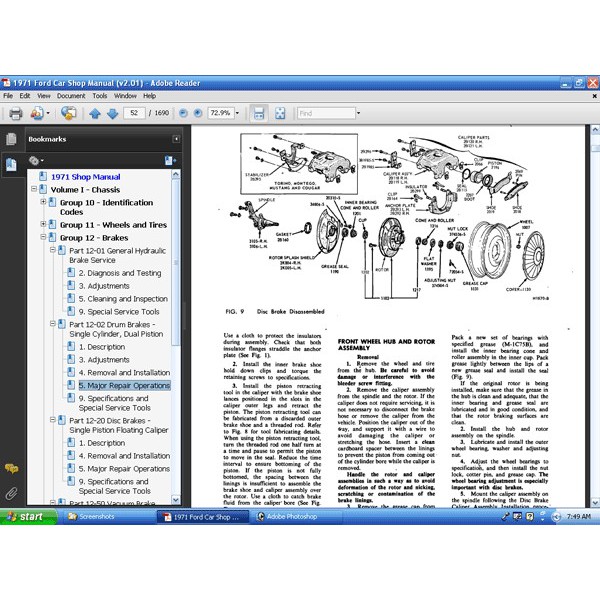The width and height of the screenshot is (600, 600).
Task: Click the Windows start button
Action: pos(28,517)
